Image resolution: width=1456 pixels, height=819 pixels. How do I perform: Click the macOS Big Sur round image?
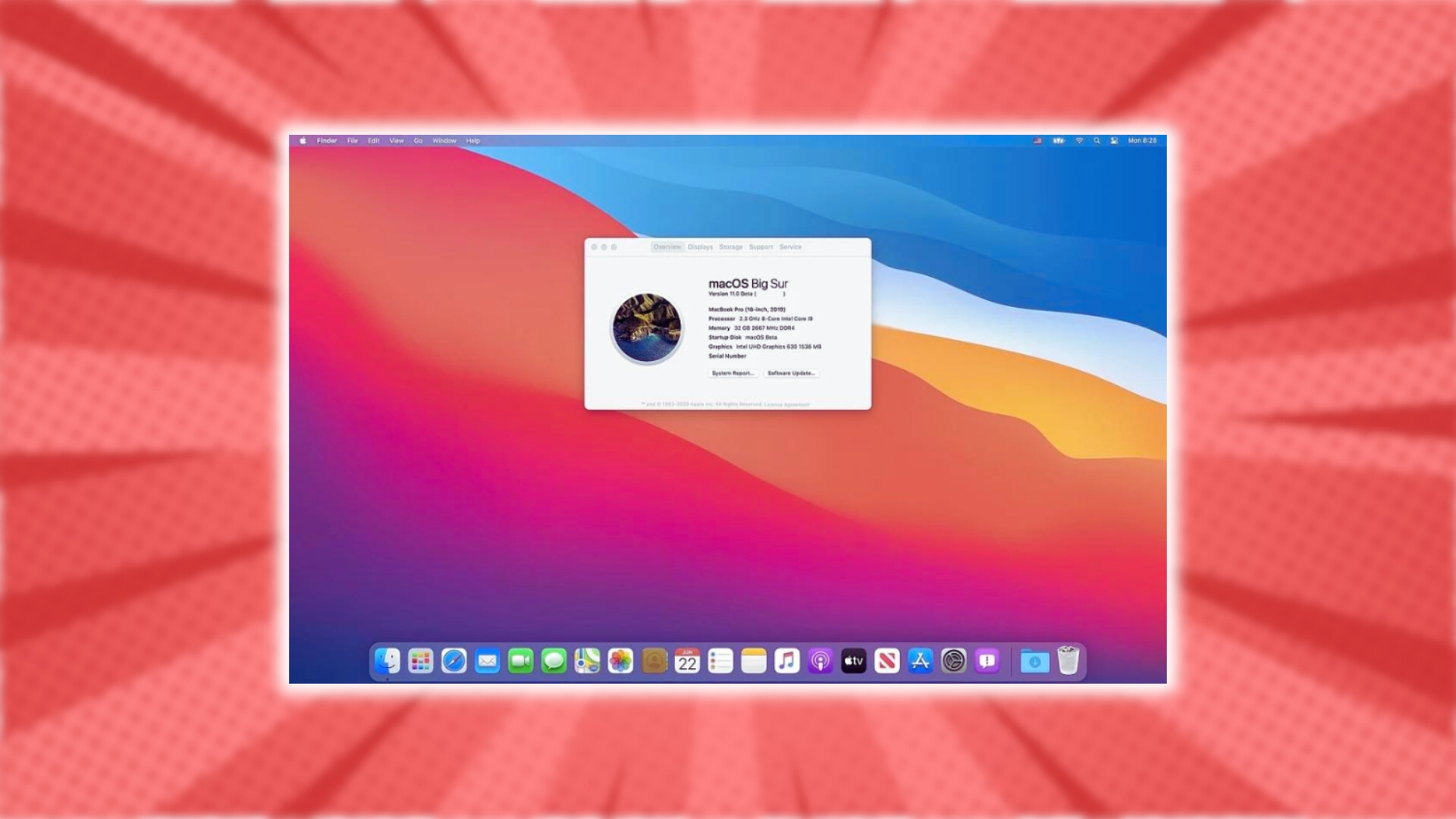(647, 328)
